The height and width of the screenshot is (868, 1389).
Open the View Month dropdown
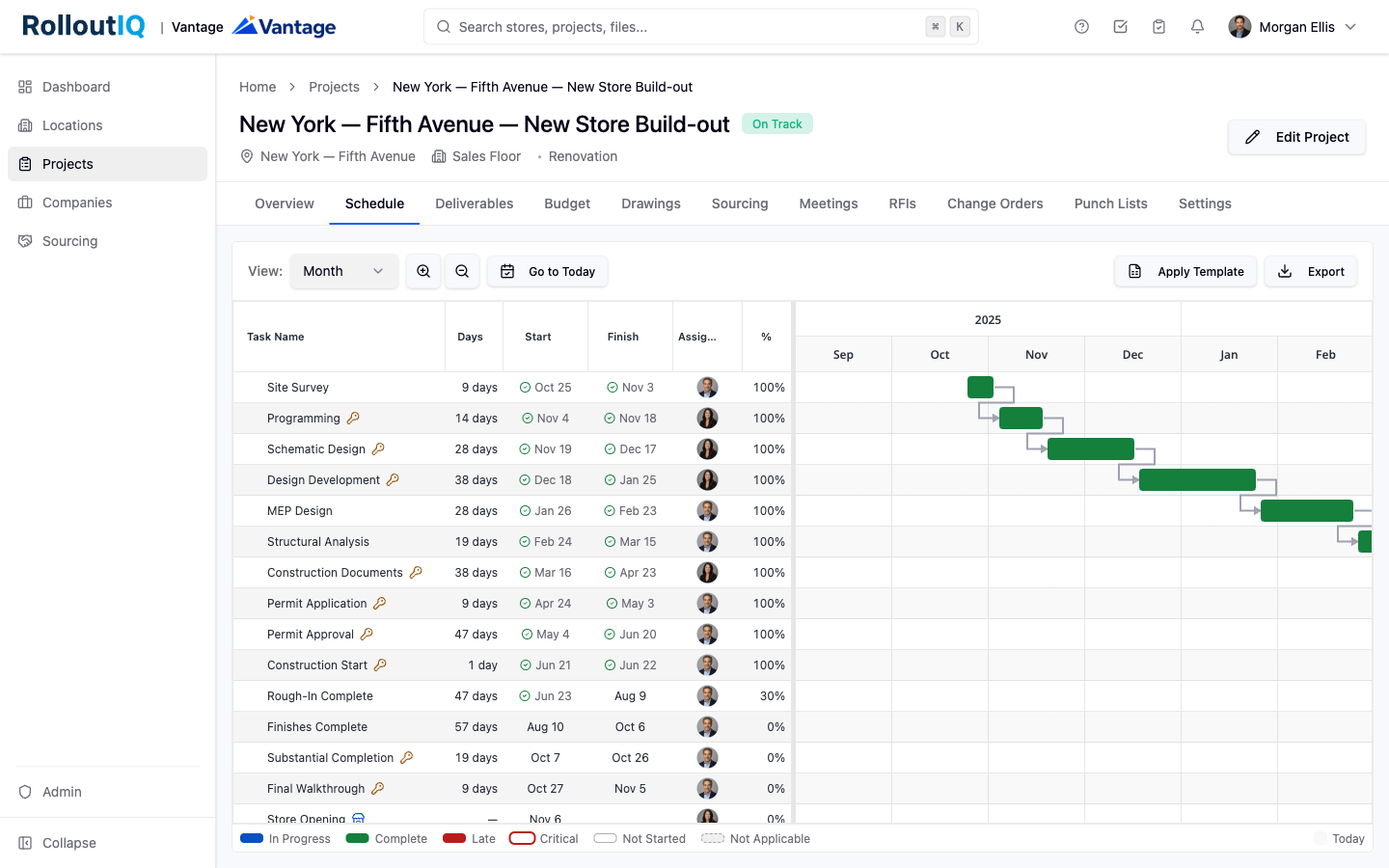[x=343, y=271]
